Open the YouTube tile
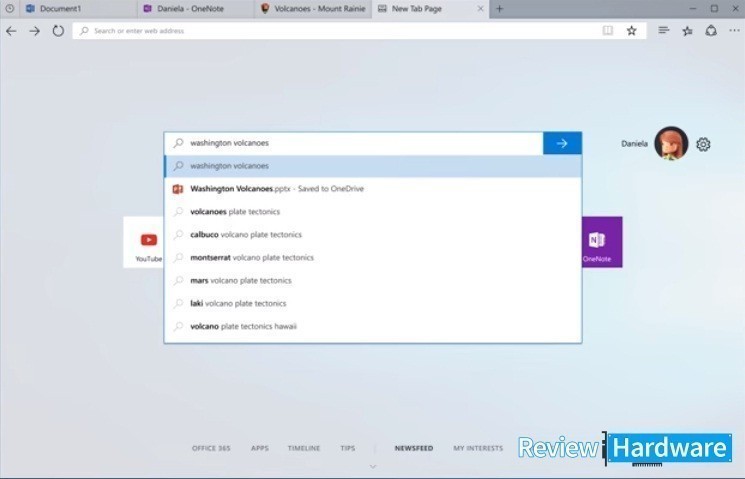 148,242
